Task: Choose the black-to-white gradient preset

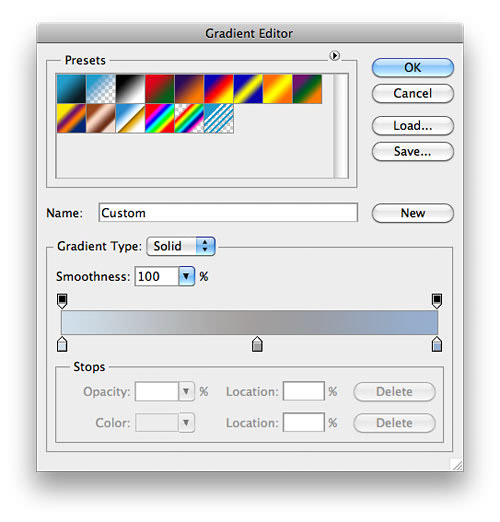Action: (130, 89)
